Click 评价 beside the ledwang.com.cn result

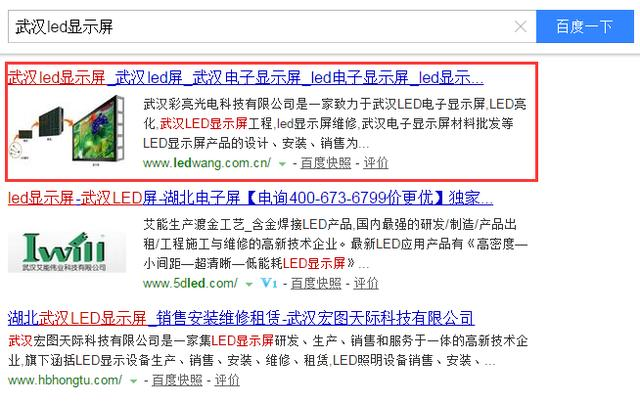376,162
